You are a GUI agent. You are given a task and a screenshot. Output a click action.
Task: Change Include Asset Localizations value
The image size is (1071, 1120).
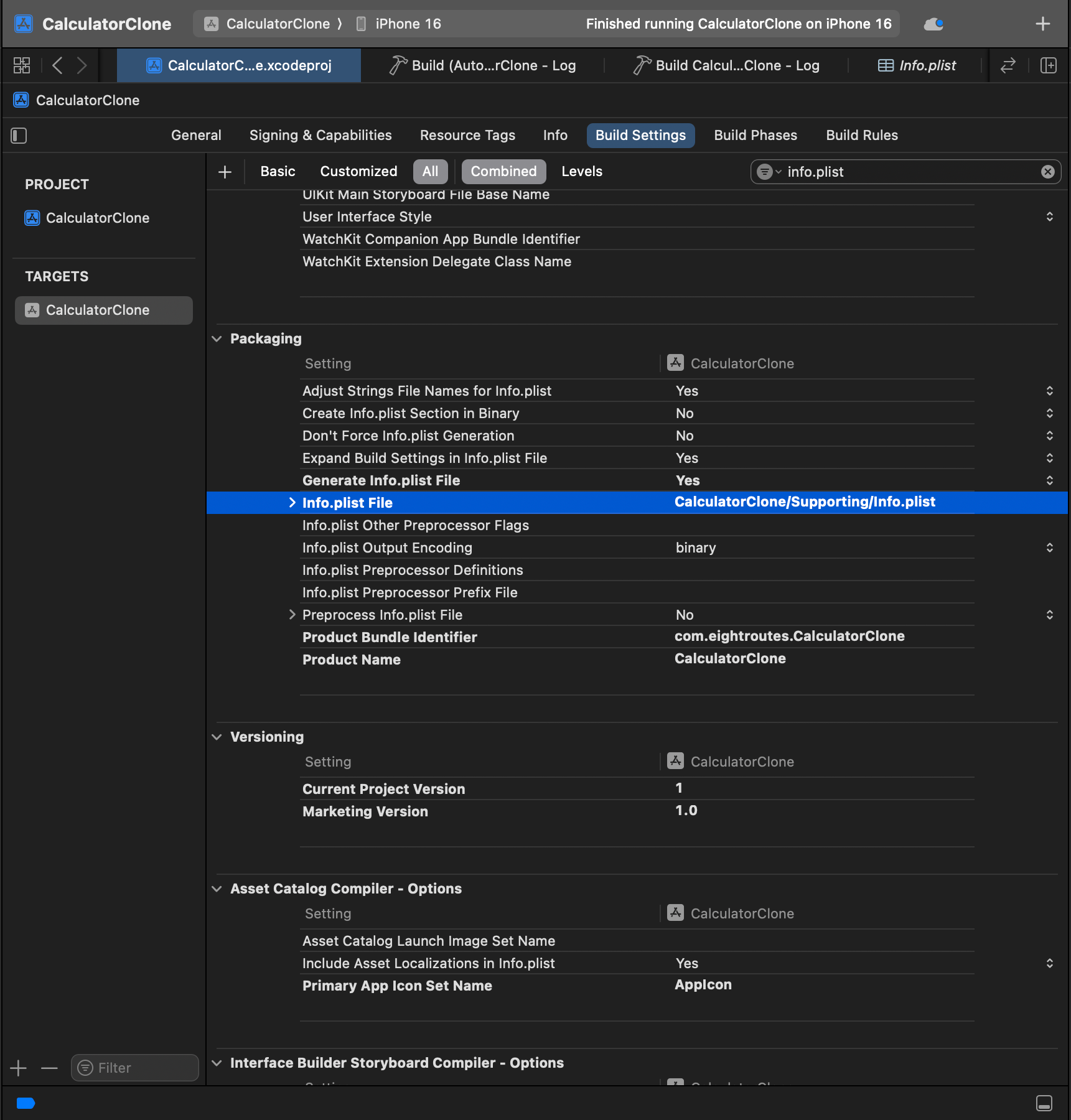coord(1049,964)
